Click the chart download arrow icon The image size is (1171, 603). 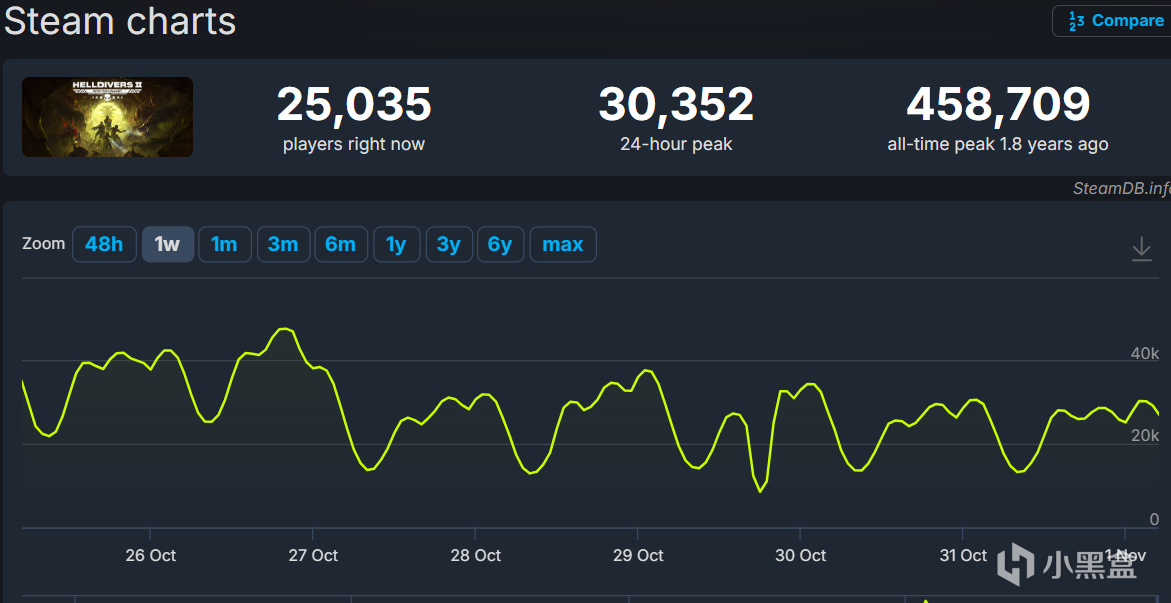(x=1141, y=248)
